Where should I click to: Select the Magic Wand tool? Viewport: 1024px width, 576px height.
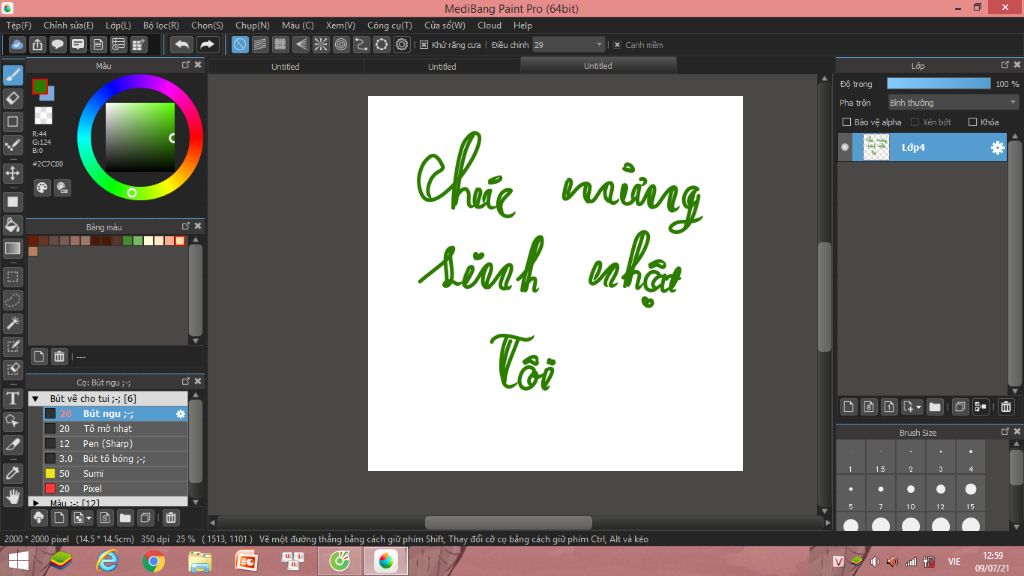point(13,323)
